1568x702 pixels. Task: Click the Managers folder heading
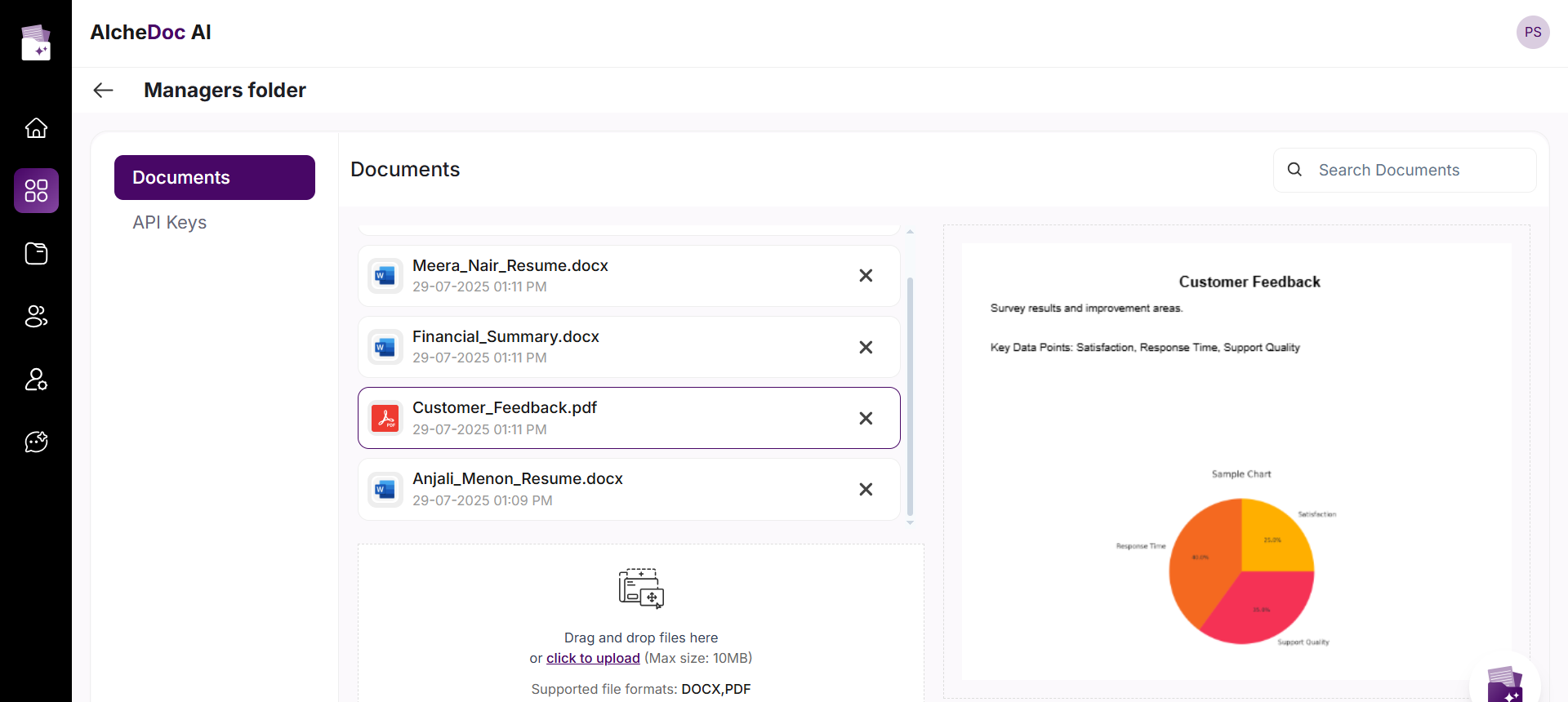click(x=225, y=90)
